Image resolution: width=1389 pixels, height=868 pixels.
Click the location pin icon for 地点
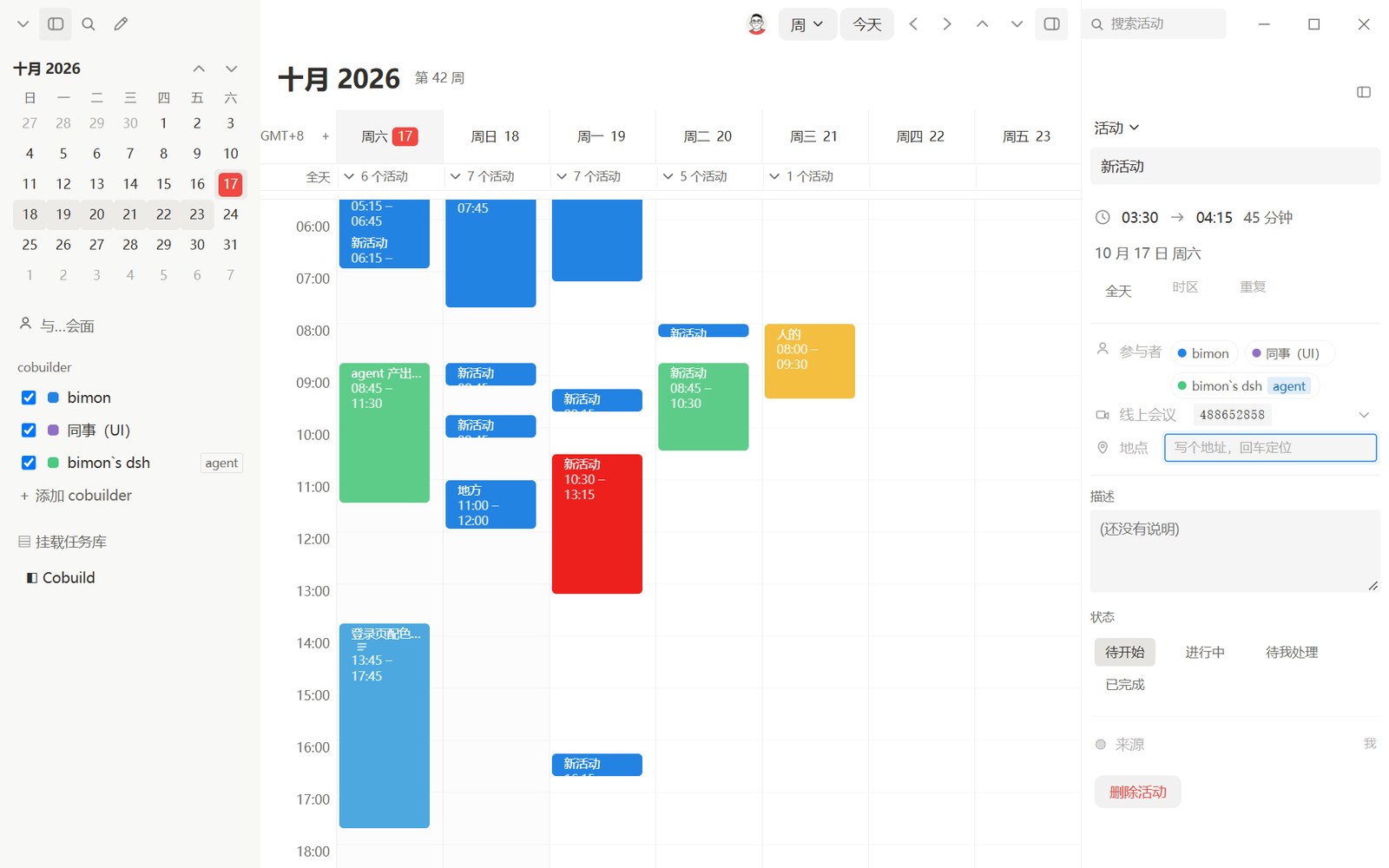1103,448
